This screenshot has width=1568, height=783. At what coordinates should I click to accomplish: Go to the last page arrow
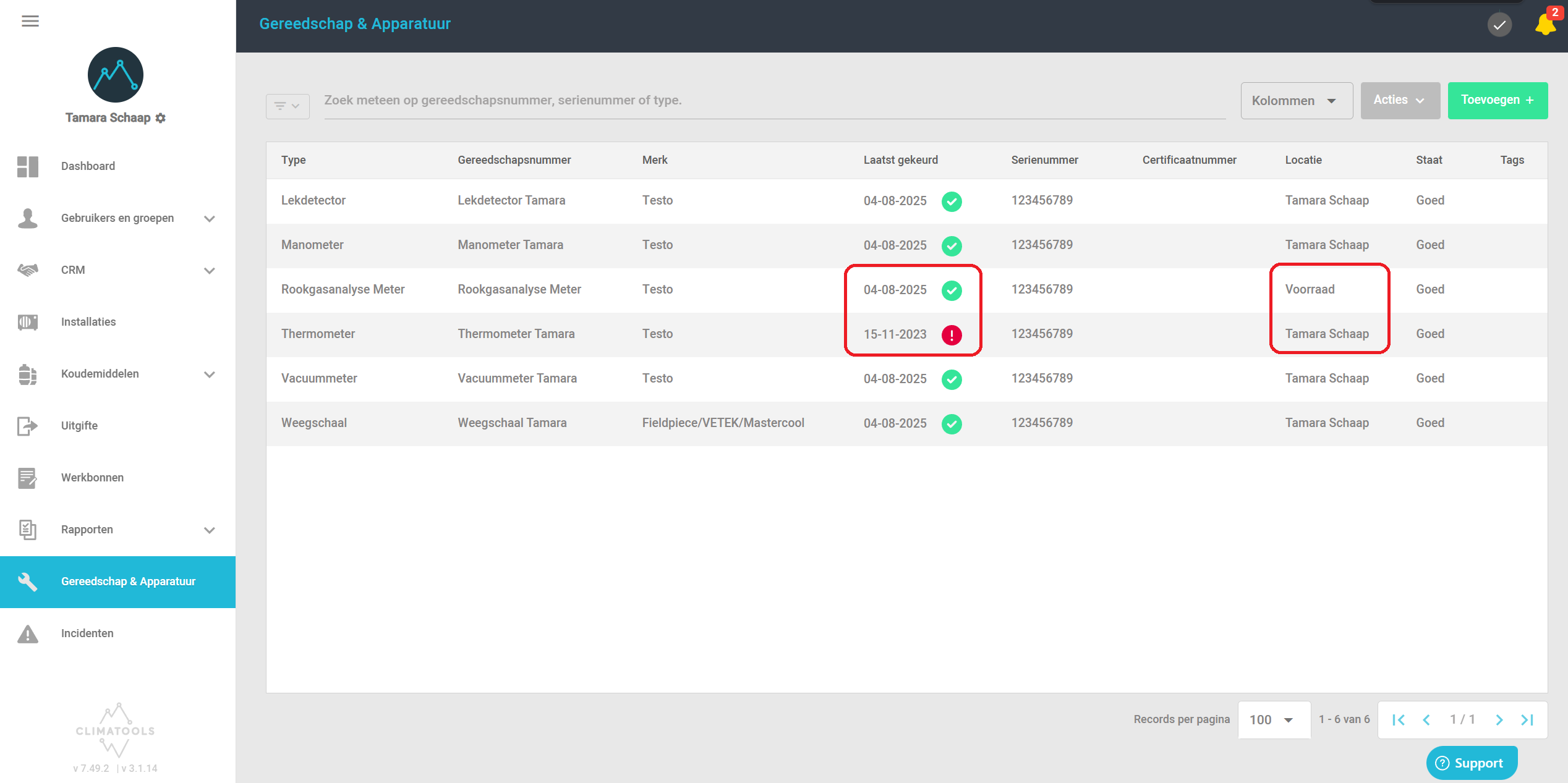coord(1527,720)
